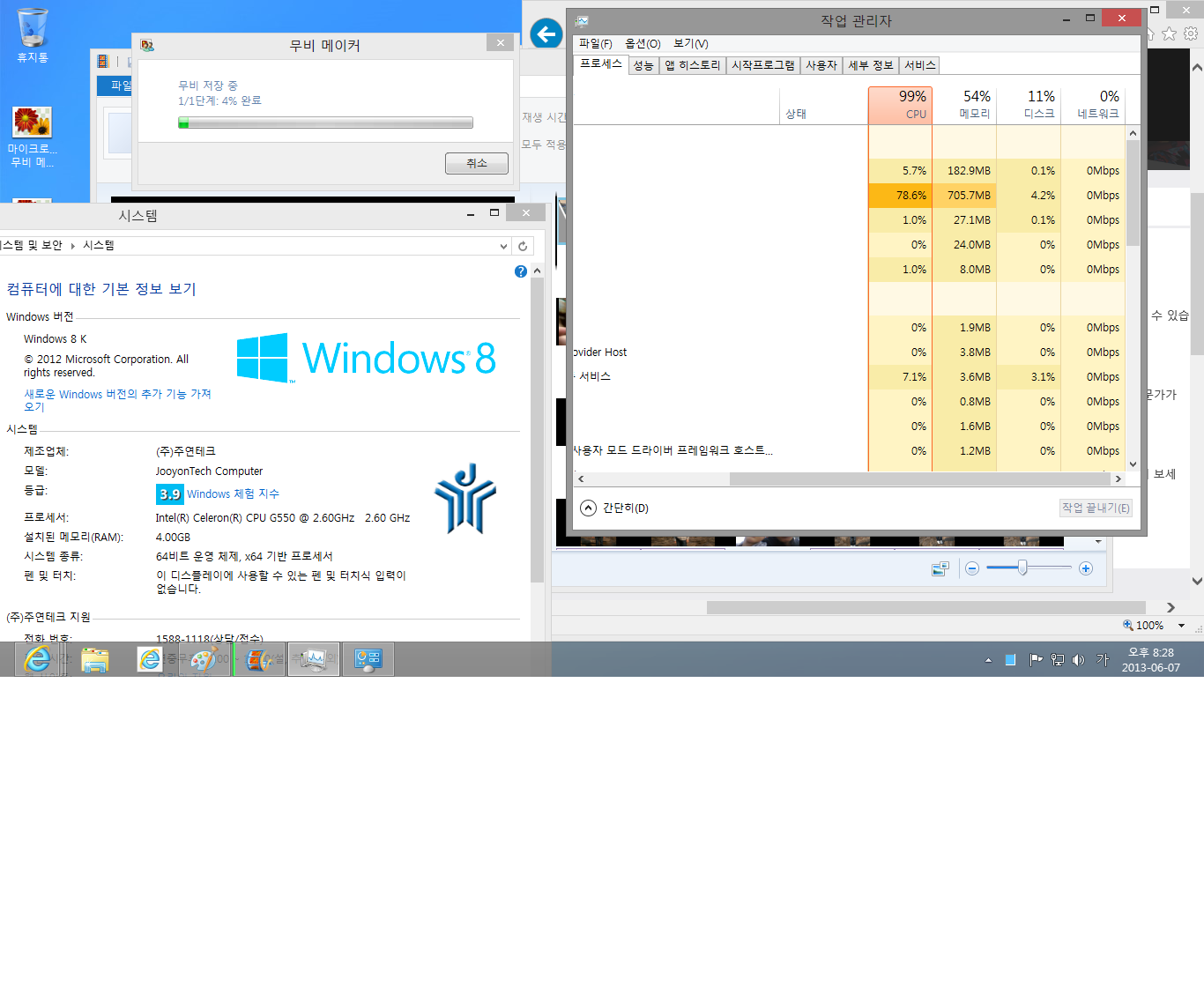The width and height of the screenshot is (1204, 987).
Task: Switch to Paint on the taskbar
Action: (x=204, y=659)
